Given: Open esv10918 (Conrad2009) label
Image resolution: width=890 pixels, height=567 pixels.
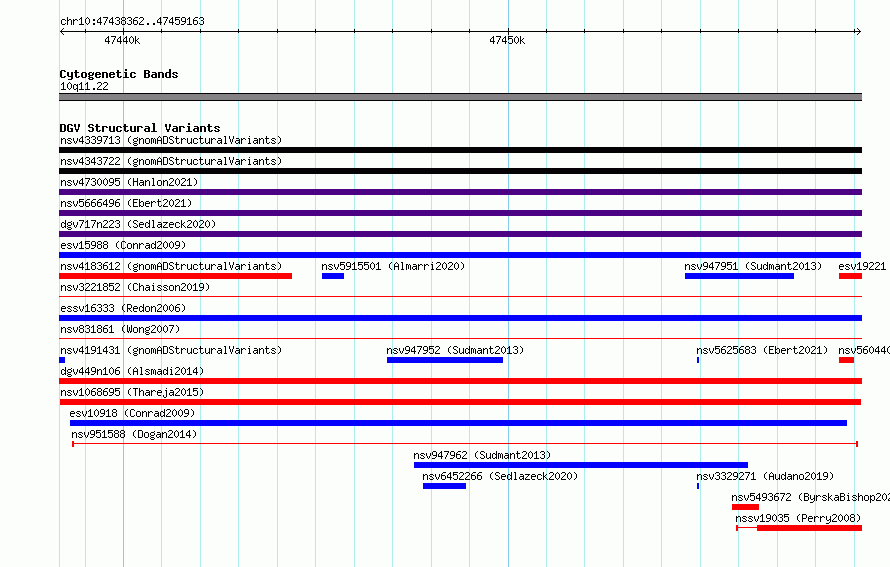Looking at the screenshot, I should click(132, 413).
